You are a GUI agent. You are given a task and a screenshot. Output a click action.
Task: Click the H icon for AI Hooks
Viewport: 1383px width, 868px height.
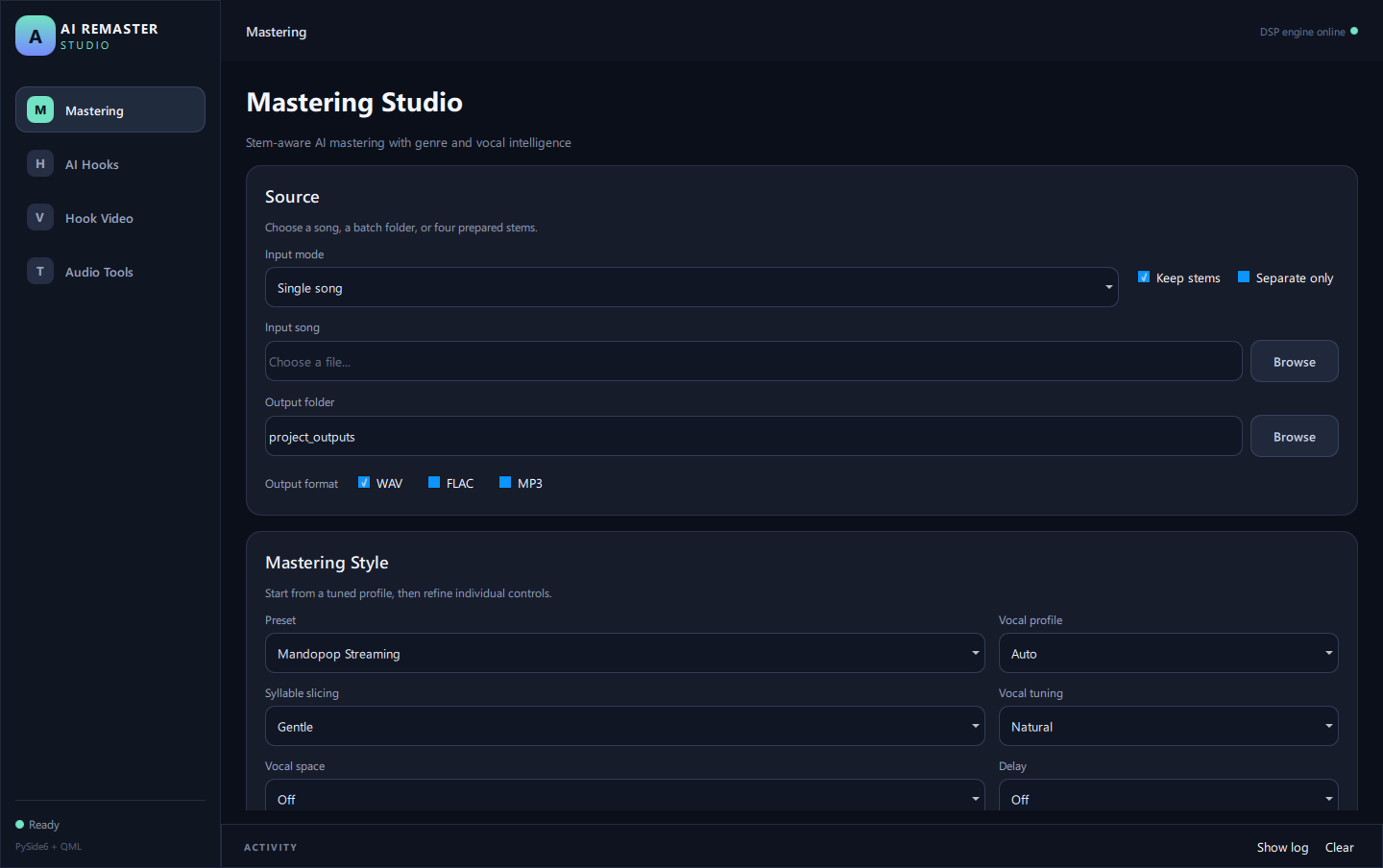click(x=40, y=163)
